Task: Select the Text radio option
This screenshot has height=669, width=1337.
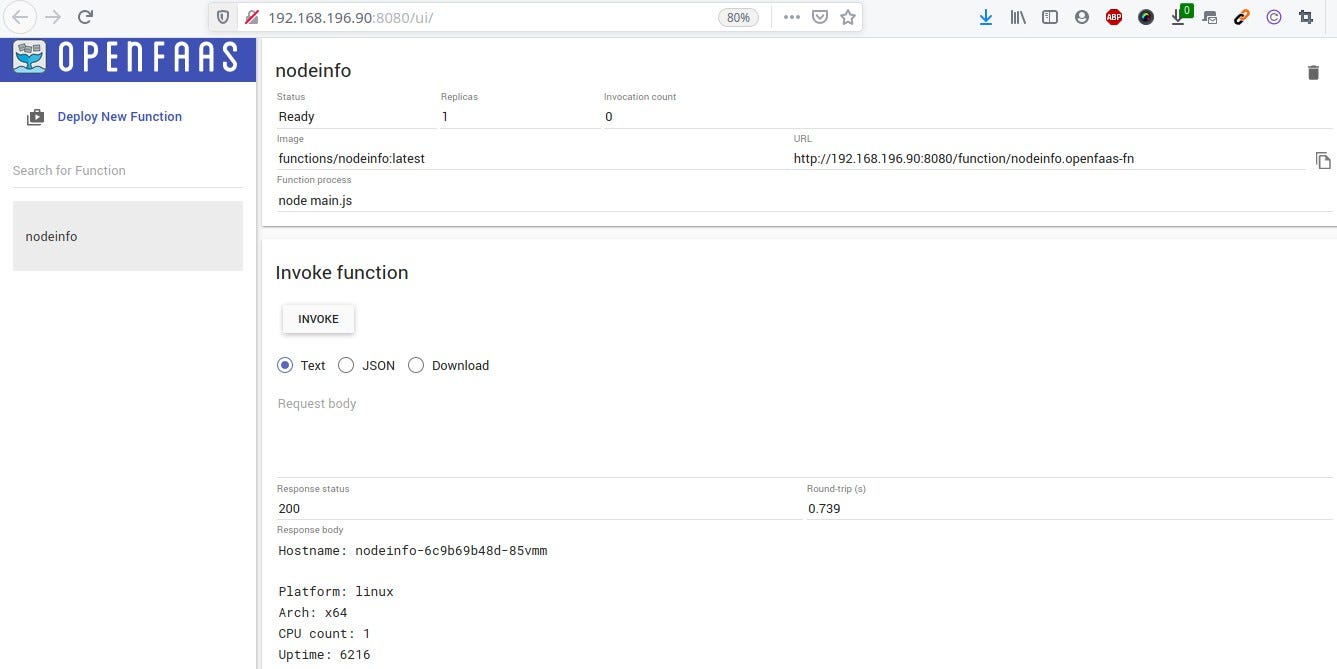Action: (x=285, y=365)
